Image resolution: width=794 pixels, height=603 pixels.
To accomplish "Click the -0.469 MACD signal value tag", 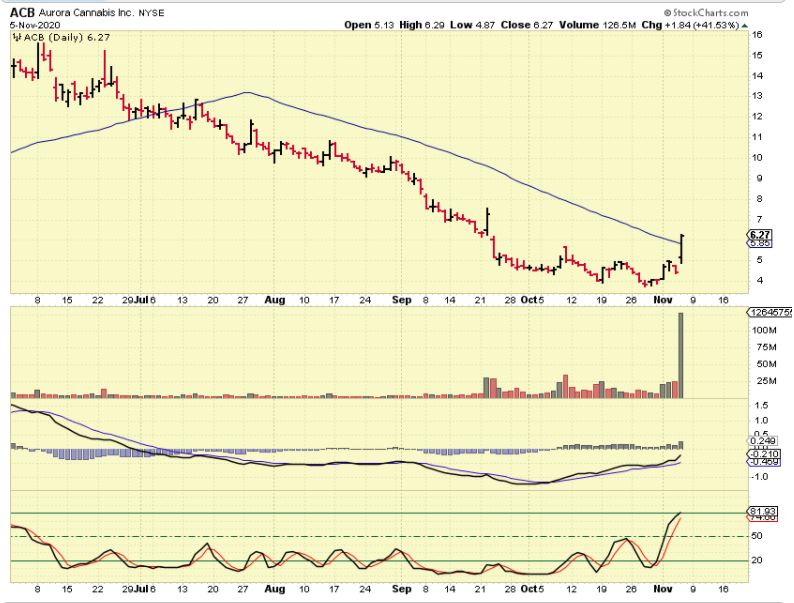I will 764,462.
